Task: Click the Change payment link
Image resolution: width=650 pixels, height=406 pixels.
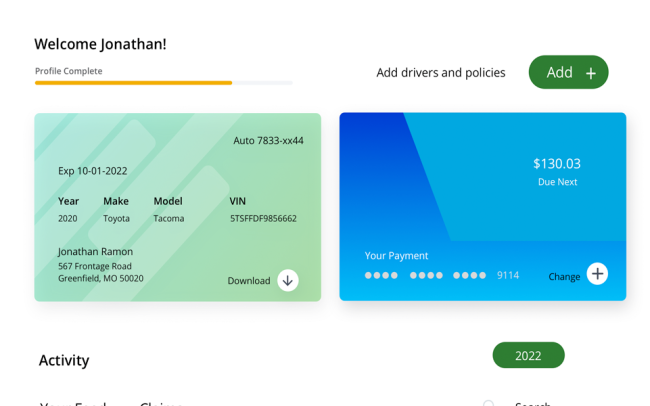Action: (564, 277)
